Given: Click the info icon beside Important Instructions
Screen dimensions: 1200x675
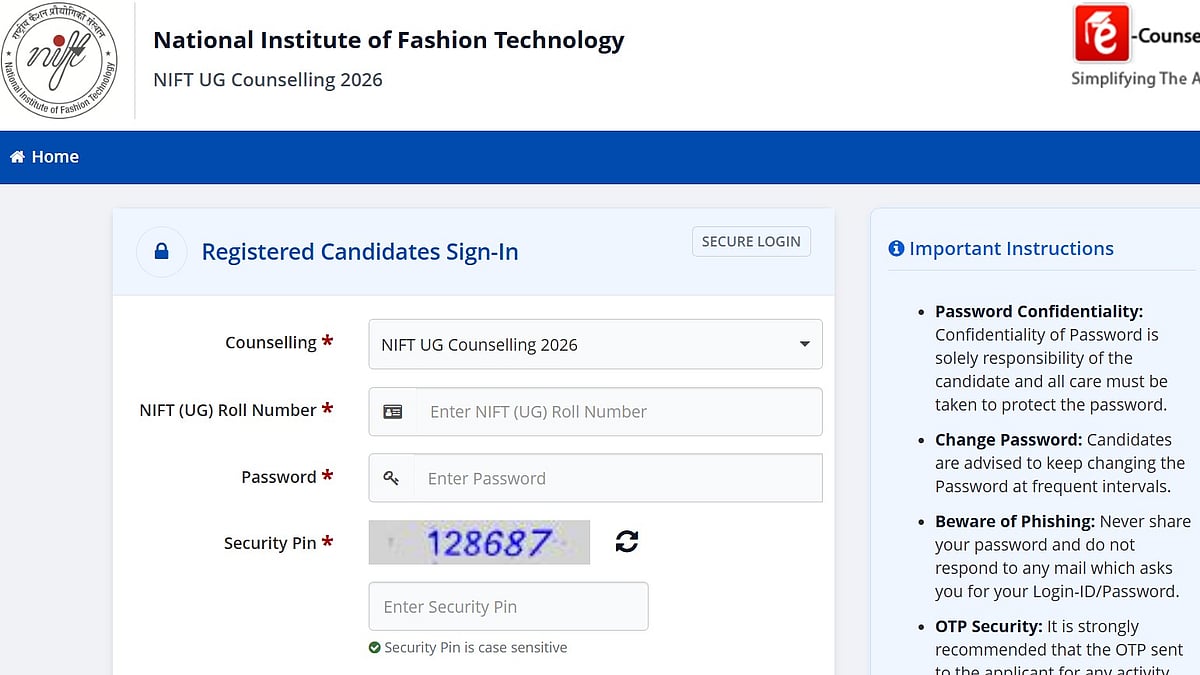Looking at the screenshot, I should (896, 248).
